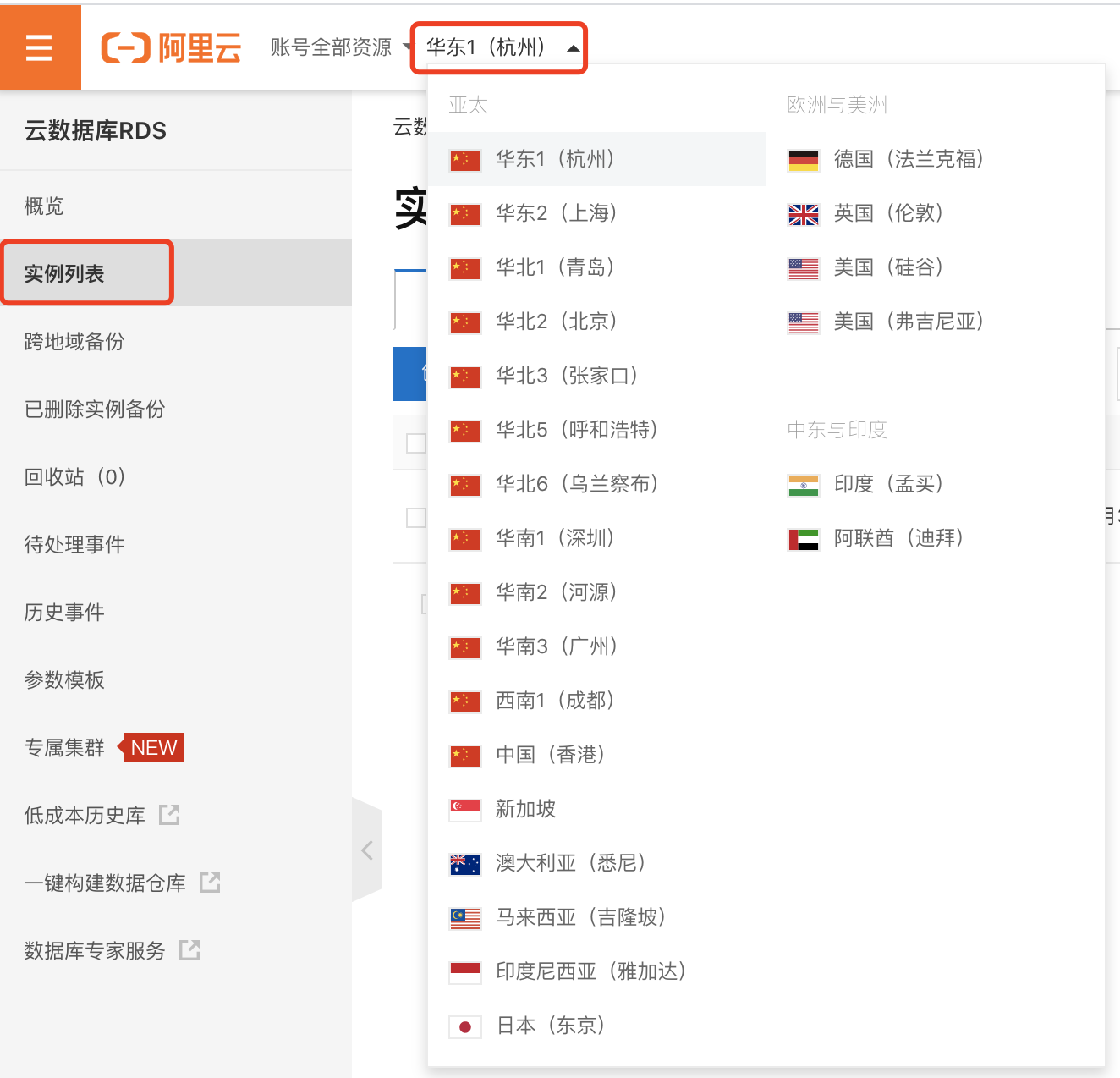This screenshot has height=1078, width=1120.
Task: Select region 华北3（张家口）
Action: tap(597, 376)
